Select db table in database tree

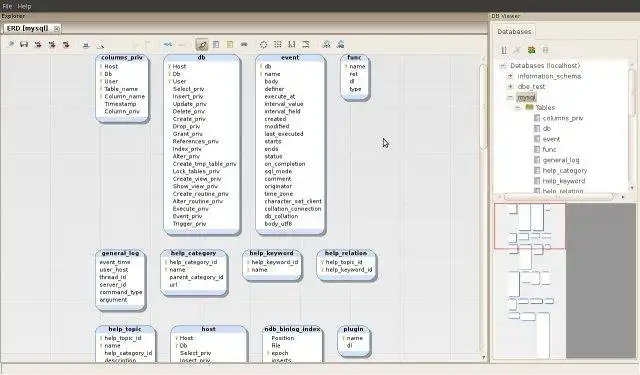point(547,129)
